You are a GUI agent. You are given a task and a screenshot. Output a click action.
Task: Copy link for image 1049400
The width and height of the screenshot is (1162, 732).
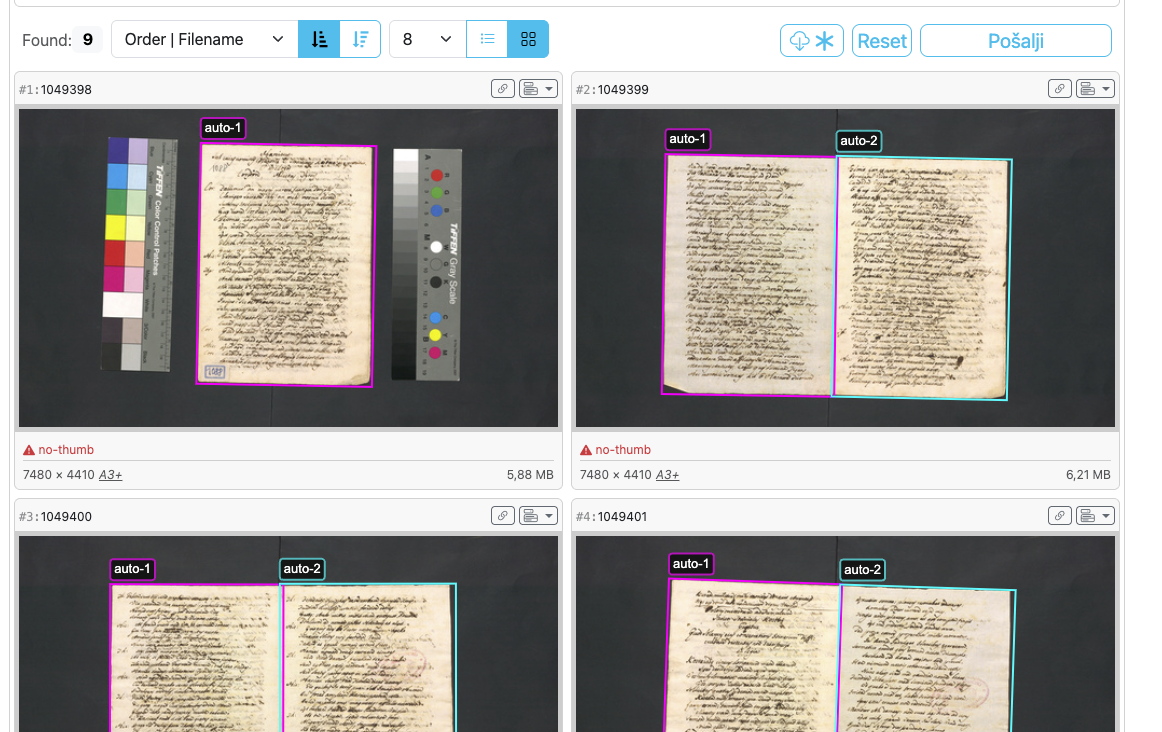pos(502,516)
